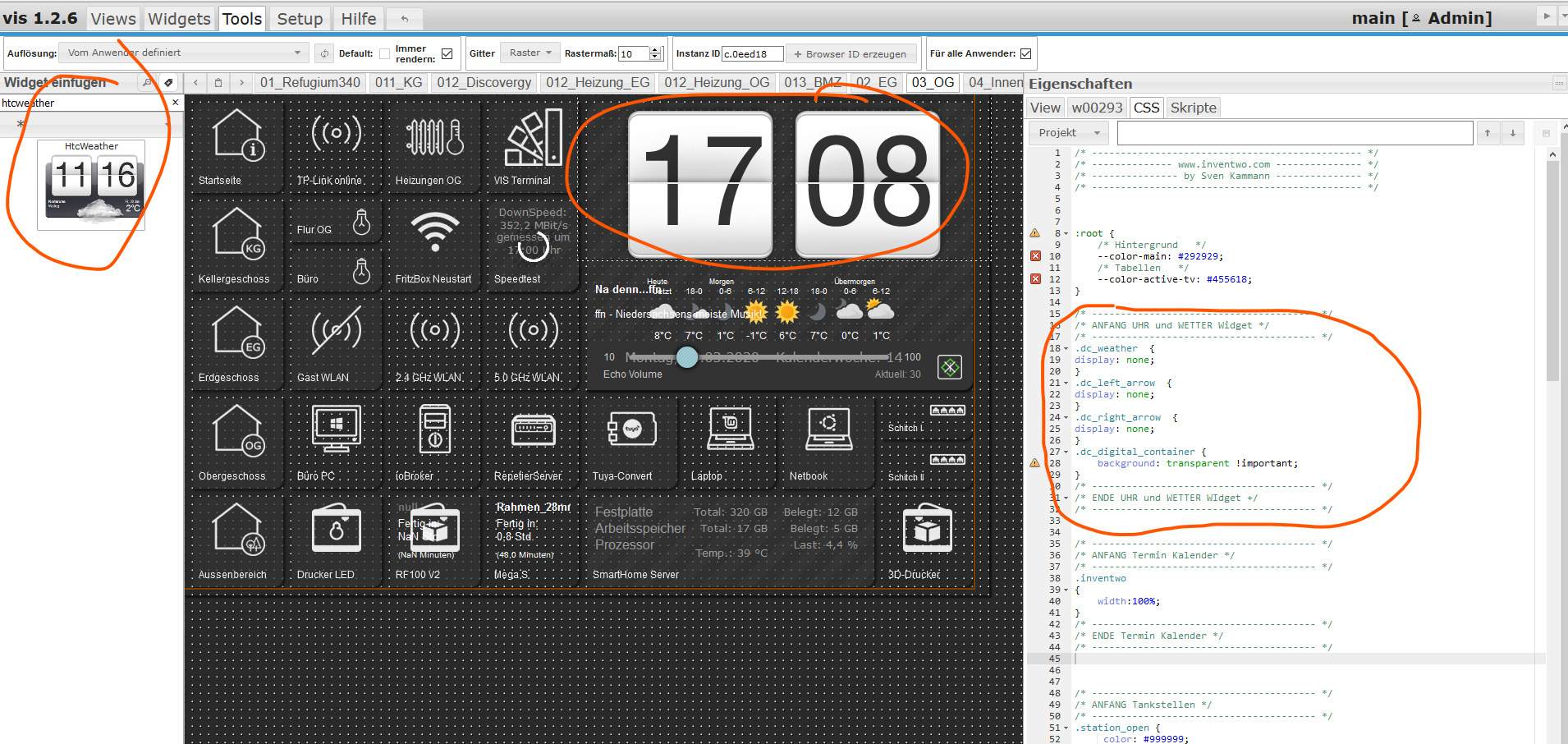Click the save icon in CSS editor
The width and height of the screenshot is (1568, 744).
1546,132
